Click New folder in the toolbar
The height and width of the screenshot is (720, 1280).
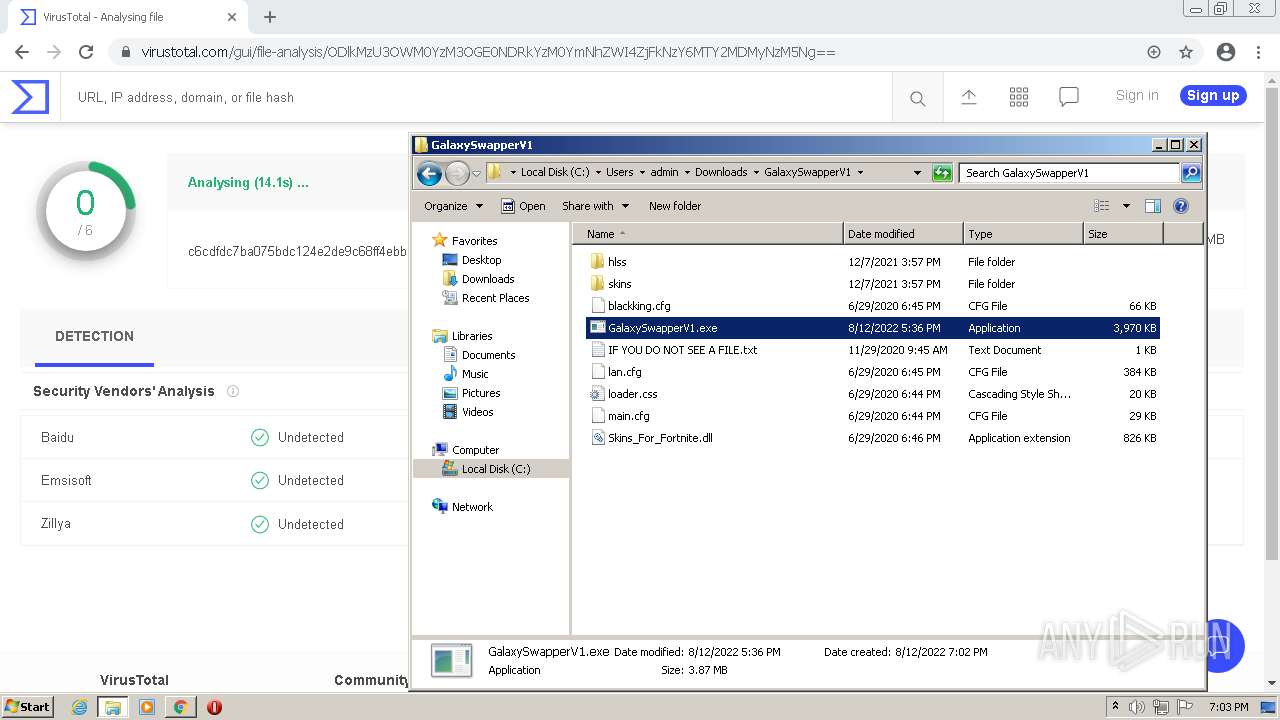pos(675,206)
